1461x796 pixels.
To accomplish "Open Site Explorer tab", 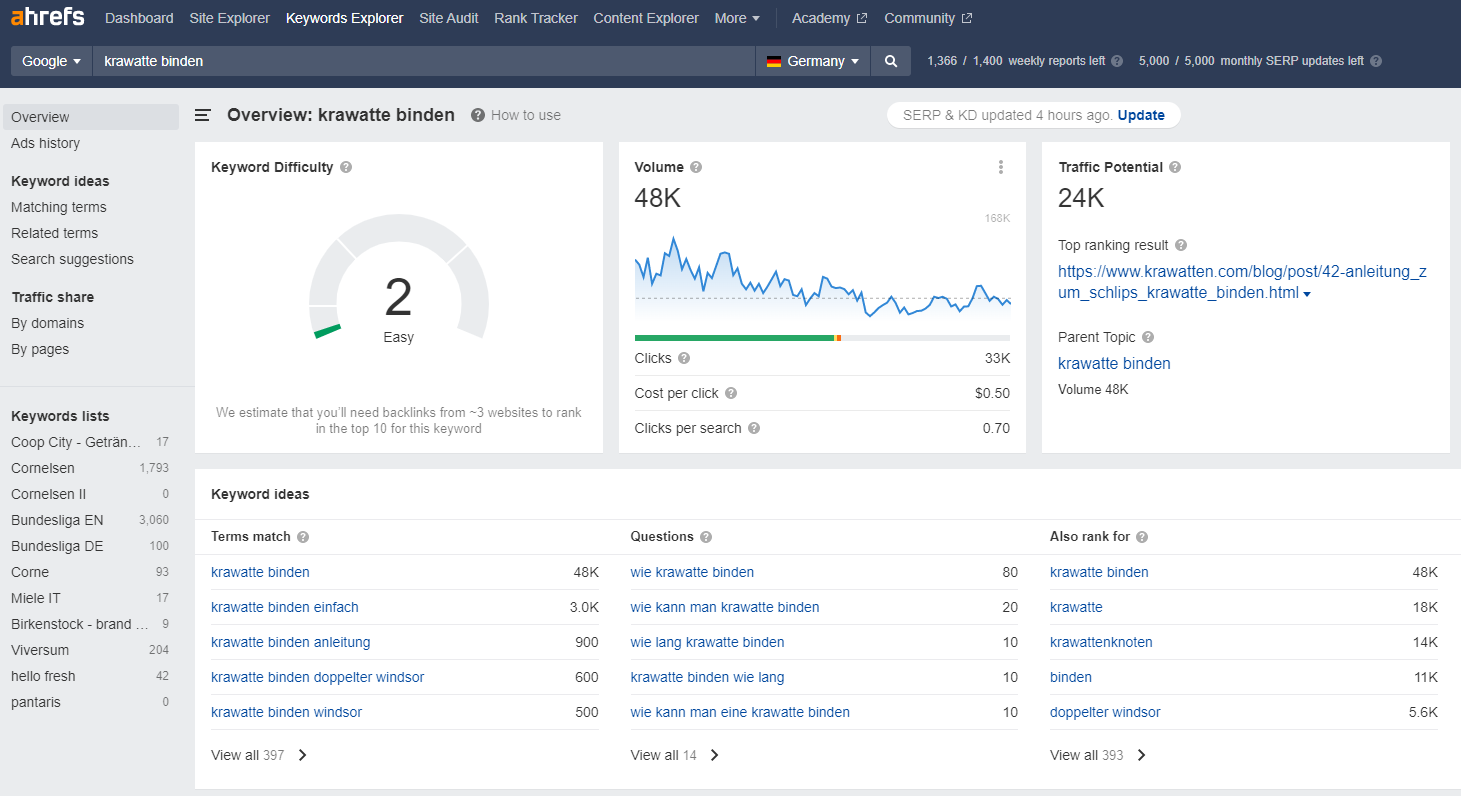I will point(230,18).
